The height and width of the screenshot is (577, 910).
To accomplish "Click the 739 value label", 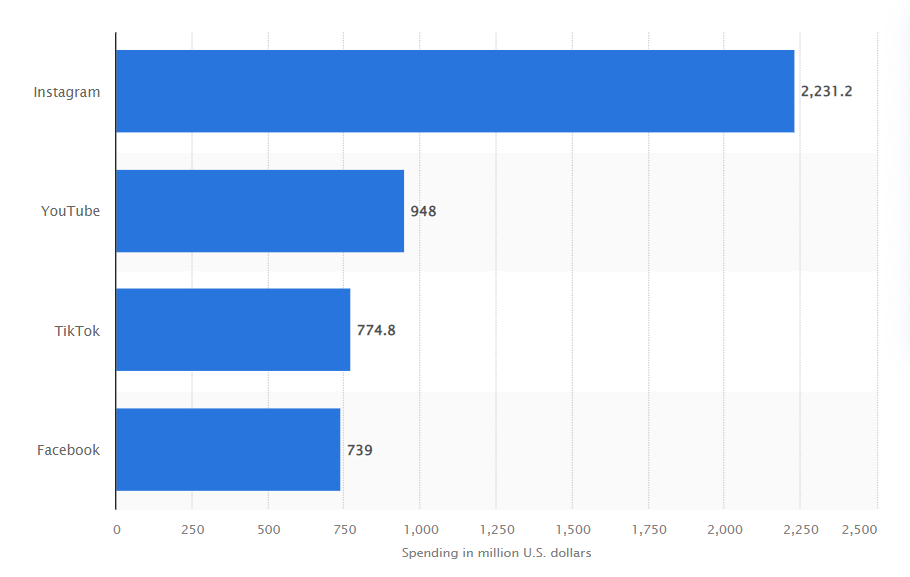I will [x=360, y=450].
